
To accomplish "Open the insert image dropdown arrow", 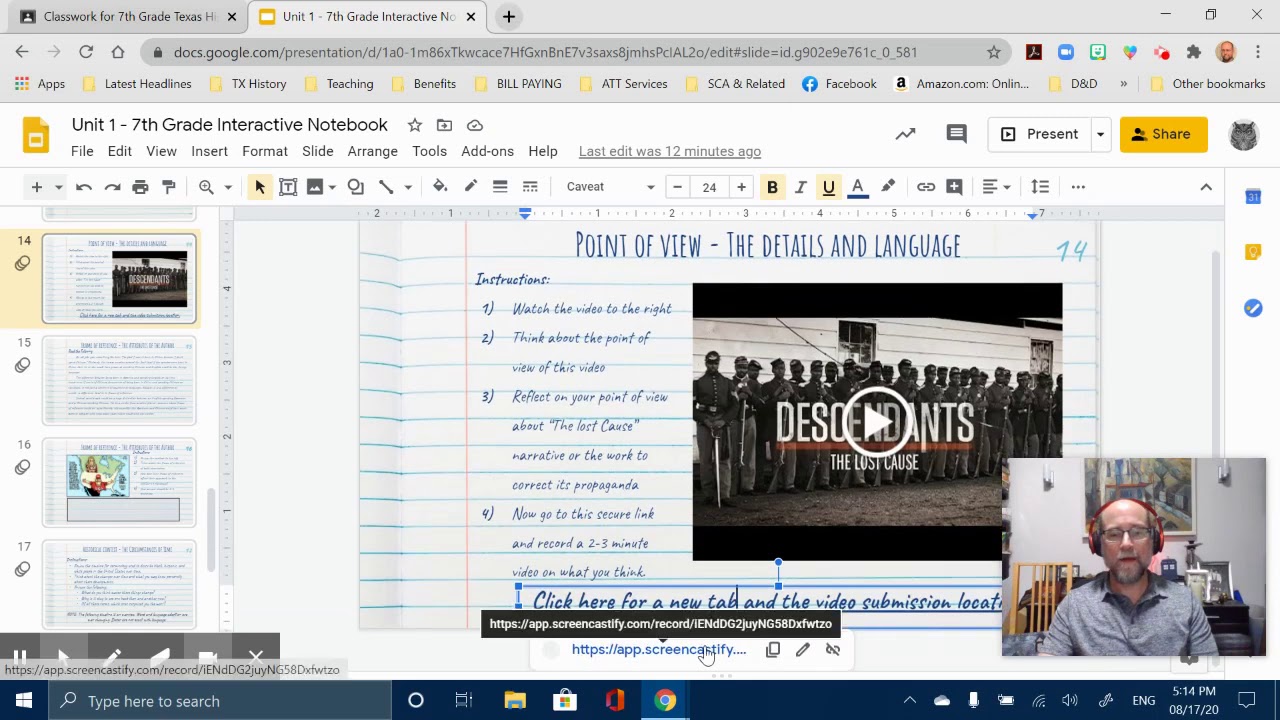I will (x=332, y=187).
